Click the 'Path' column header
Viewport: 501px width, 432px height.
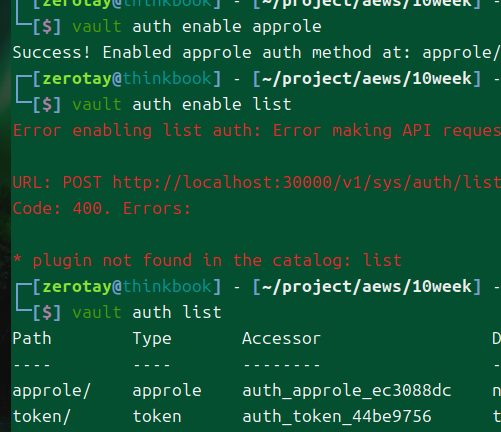pyautogui.click(x=32, y=338)
